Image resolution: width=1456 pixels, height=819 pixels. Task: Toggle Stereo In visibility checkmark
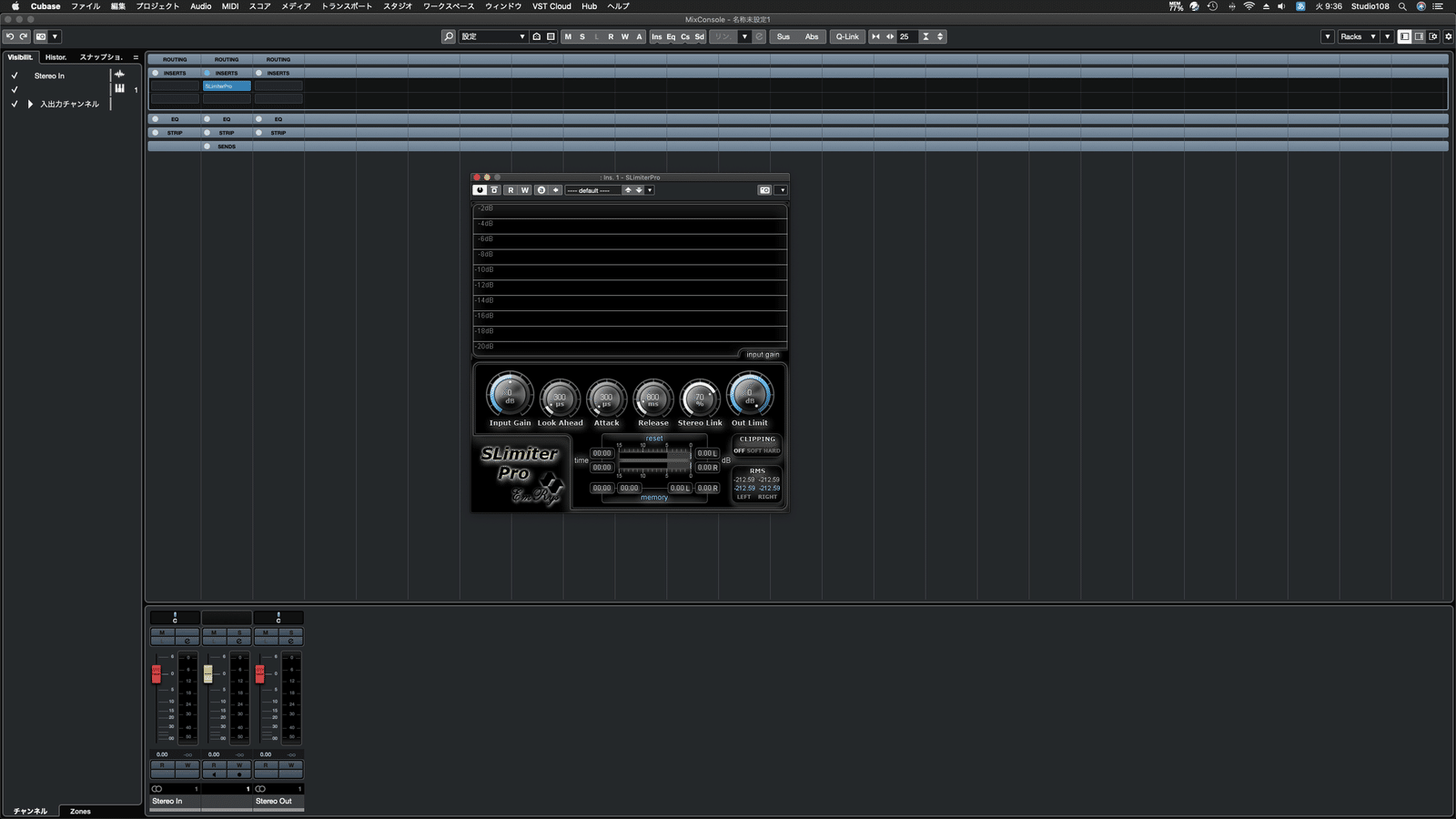click(x=15, y=76)
